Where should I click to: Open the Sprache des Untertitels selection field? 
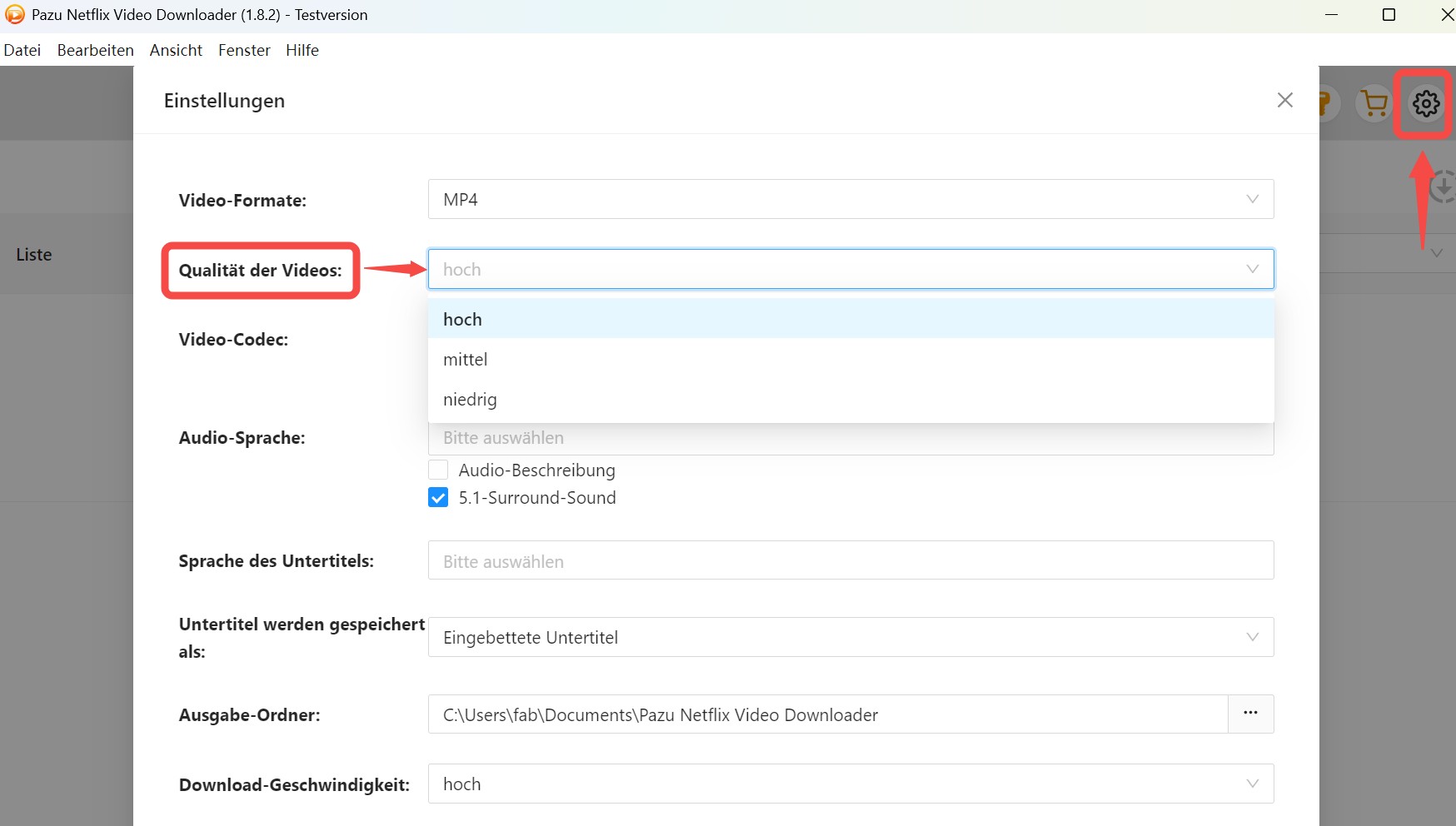coord(850,560)
